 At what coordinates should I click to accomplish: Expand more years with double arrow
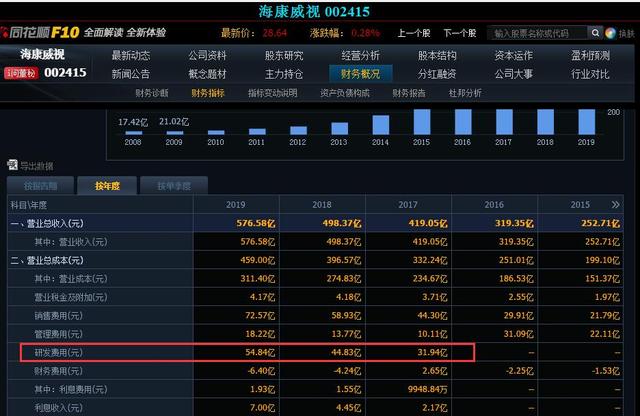coord(616,205)
